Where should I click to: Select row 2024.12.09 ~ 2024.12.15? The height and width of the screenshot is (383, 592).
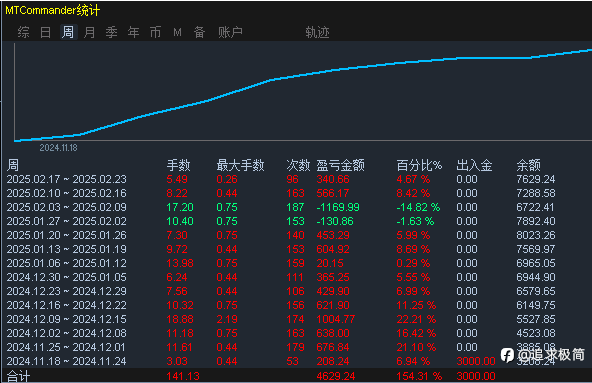click(x=281, y=319)
